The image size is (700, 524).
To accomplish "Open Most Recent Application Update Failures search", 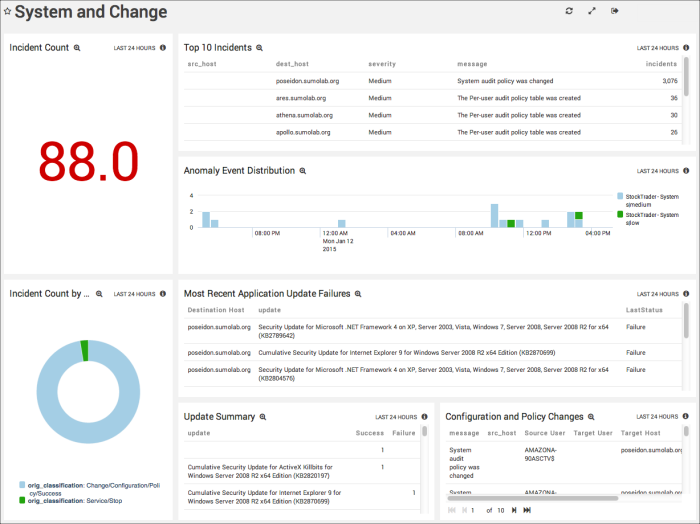I will click(358, 294).
